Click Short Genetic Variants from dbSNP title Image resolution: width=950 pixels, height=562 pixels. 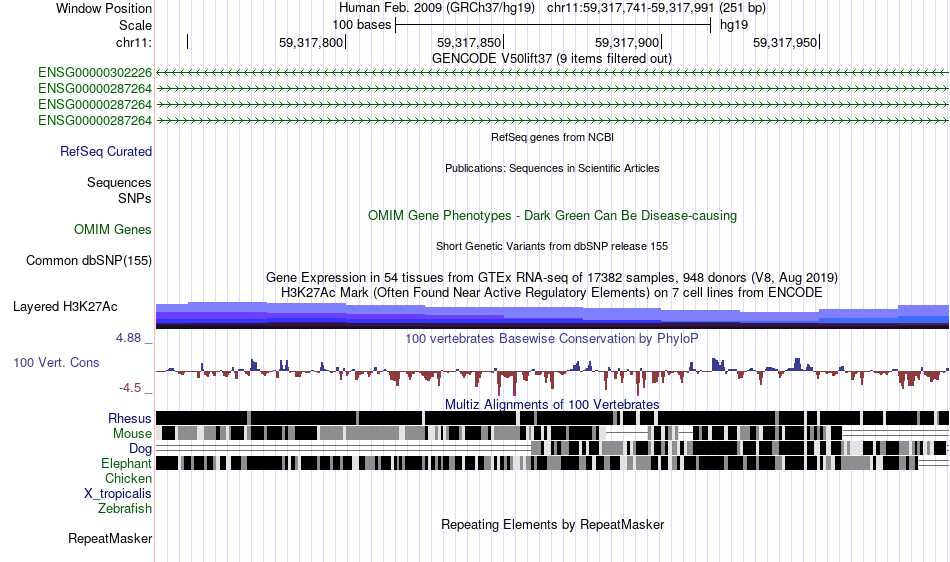coord(552,246)
